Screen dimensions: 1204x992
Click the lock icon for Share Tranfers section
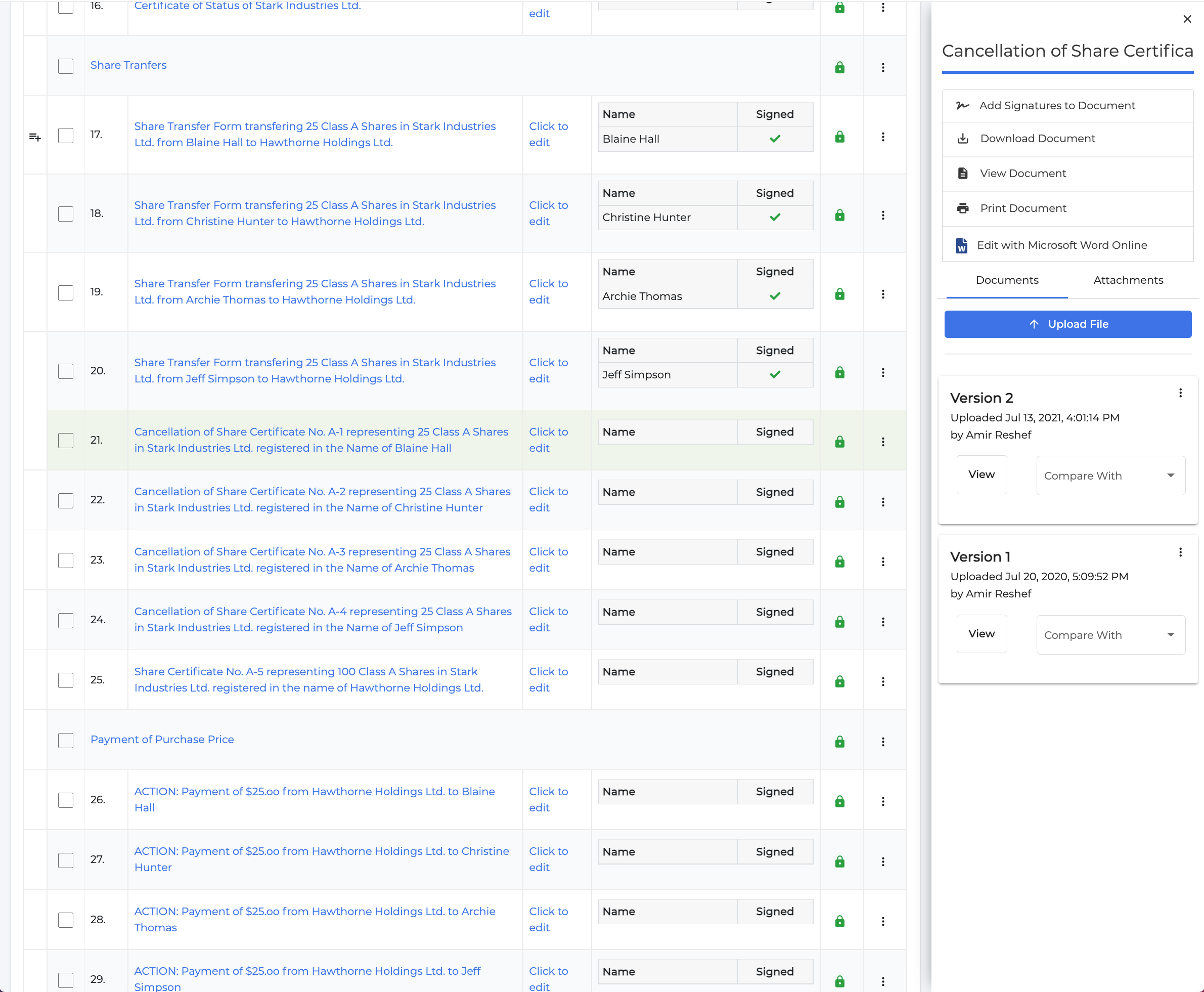839,67
